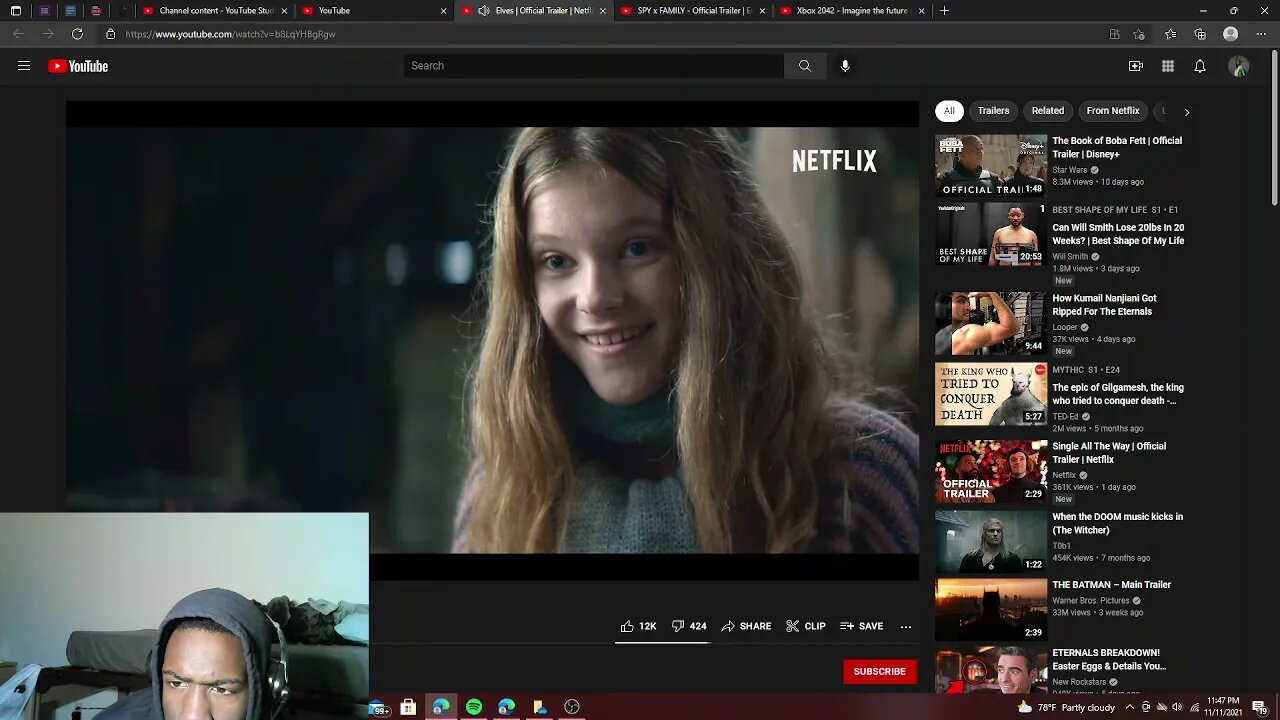The width and height of the screenshot is (1280, 720).
Task: Open the Create video camera icon
Action: coord(1135,66)
